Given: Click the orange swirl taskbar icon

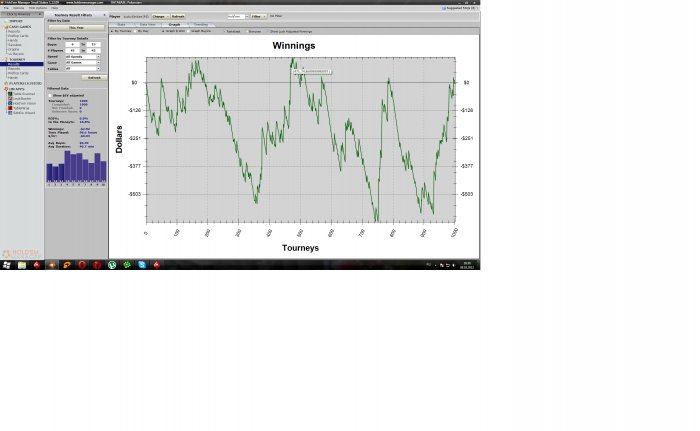Looking at the screenshot, I should point(67,265).
